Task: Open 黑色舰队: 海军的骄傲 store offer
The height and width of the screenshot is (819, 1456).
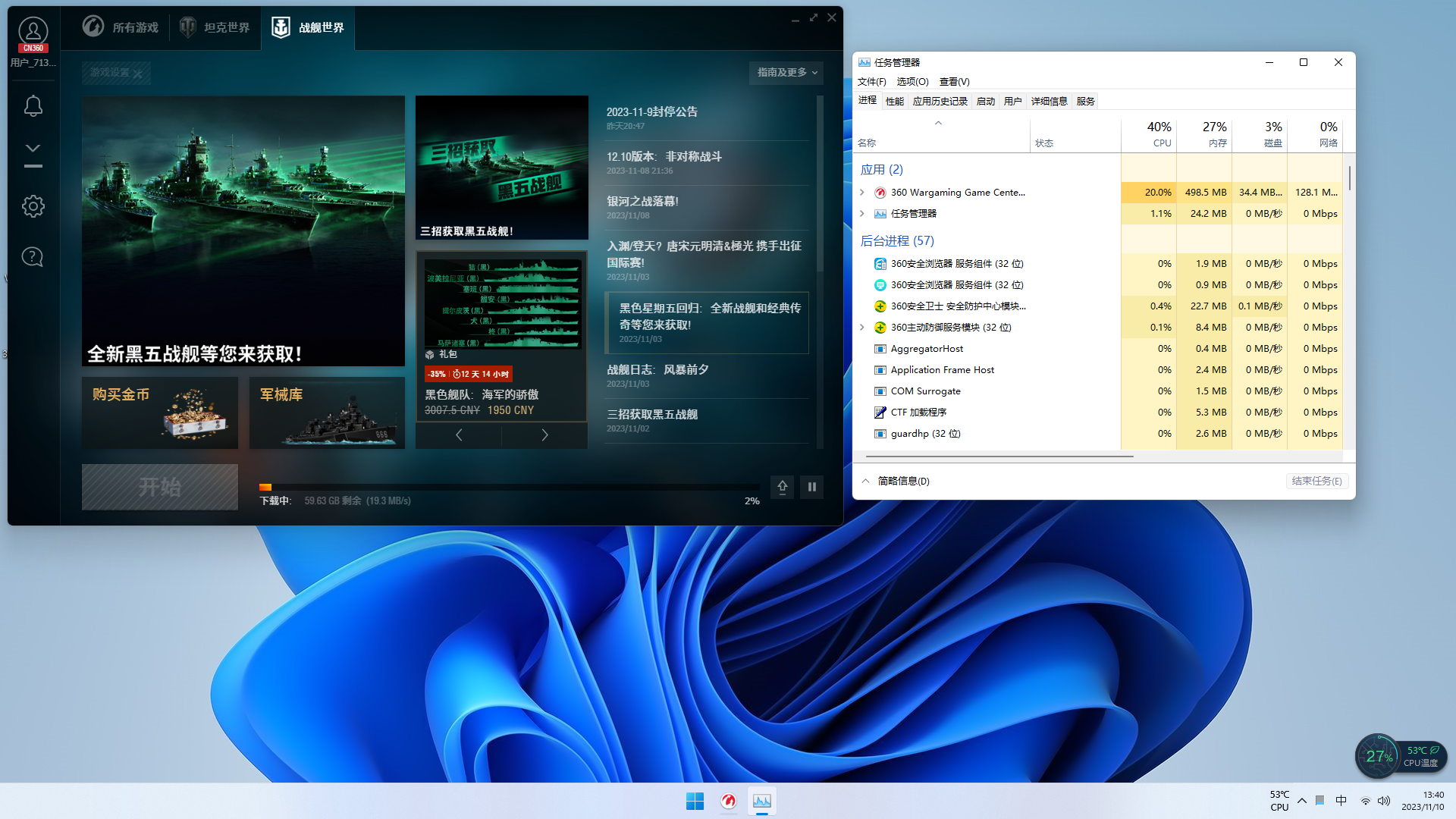Action: click(x=502, y=337)
